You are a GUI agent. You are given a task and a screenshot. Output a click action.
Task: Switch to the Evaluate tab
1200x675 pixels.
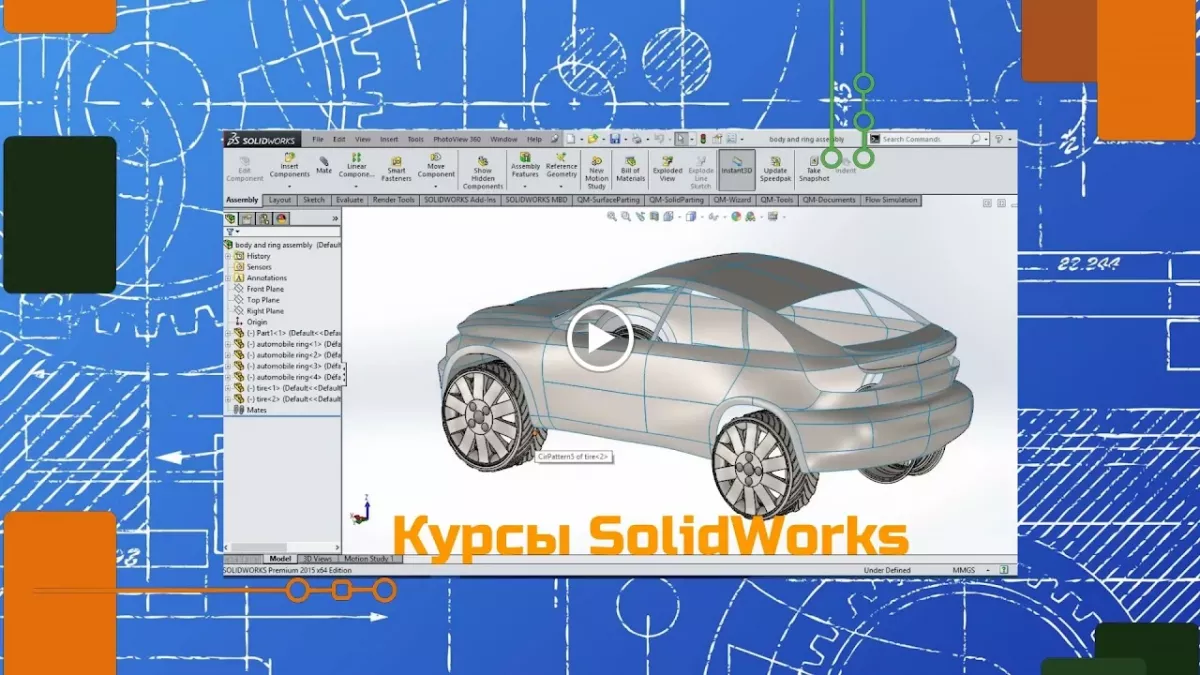click(x=349, y=200)
